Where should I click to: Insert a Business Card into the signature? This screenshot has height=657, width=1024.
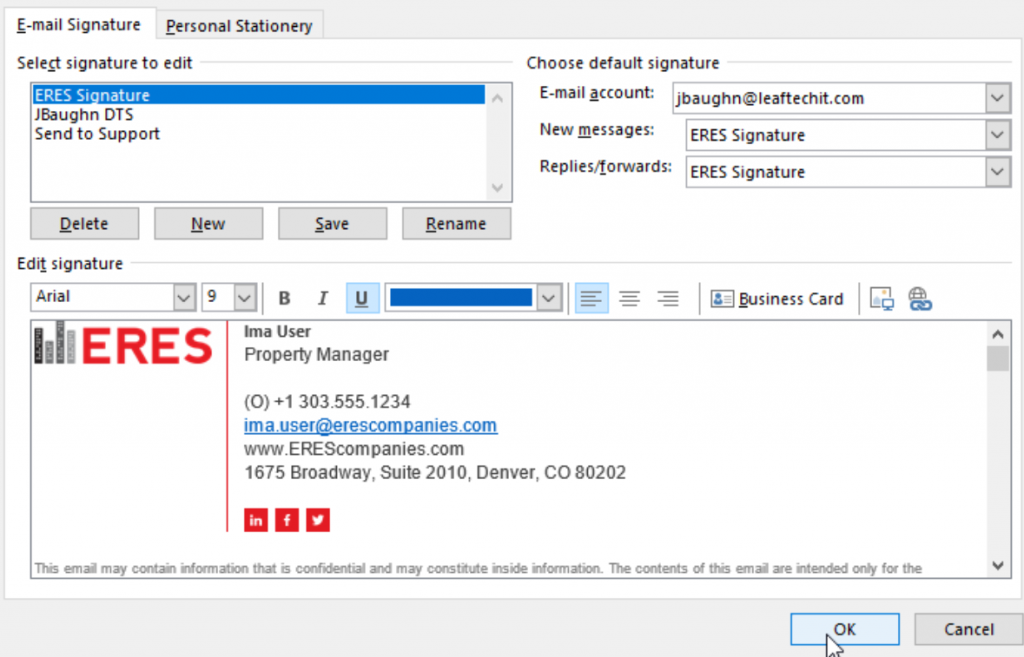777,298
